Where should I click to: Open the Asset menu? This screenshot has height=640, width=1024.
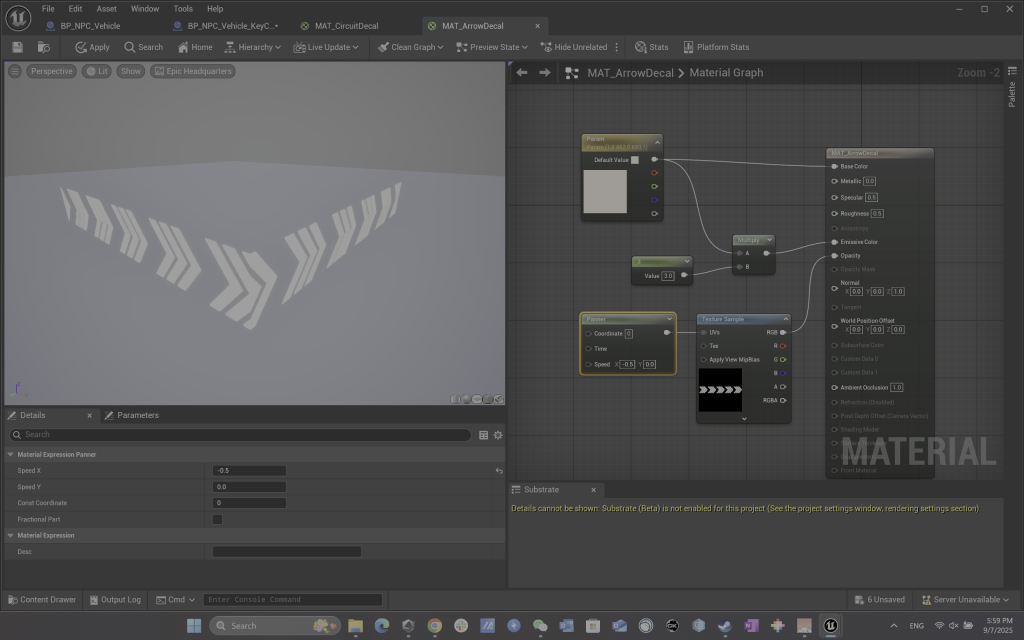tap(106, 8)
